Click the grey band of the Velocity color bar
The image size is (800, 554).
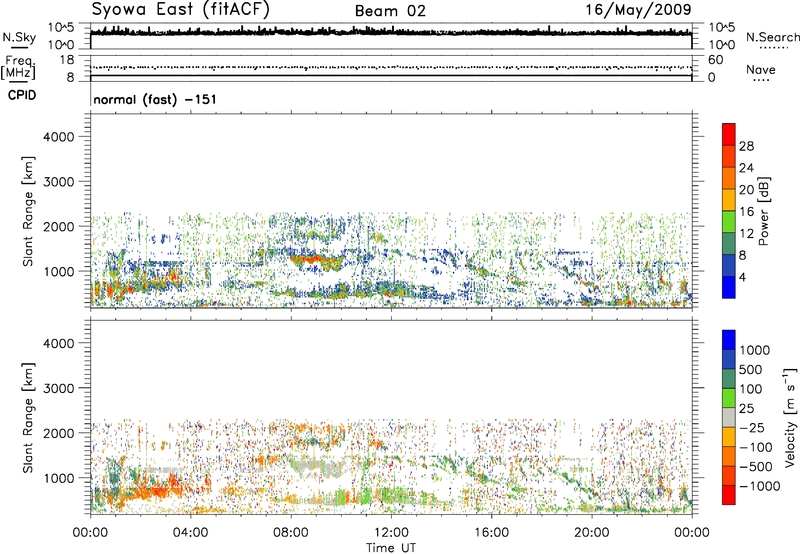729,418
